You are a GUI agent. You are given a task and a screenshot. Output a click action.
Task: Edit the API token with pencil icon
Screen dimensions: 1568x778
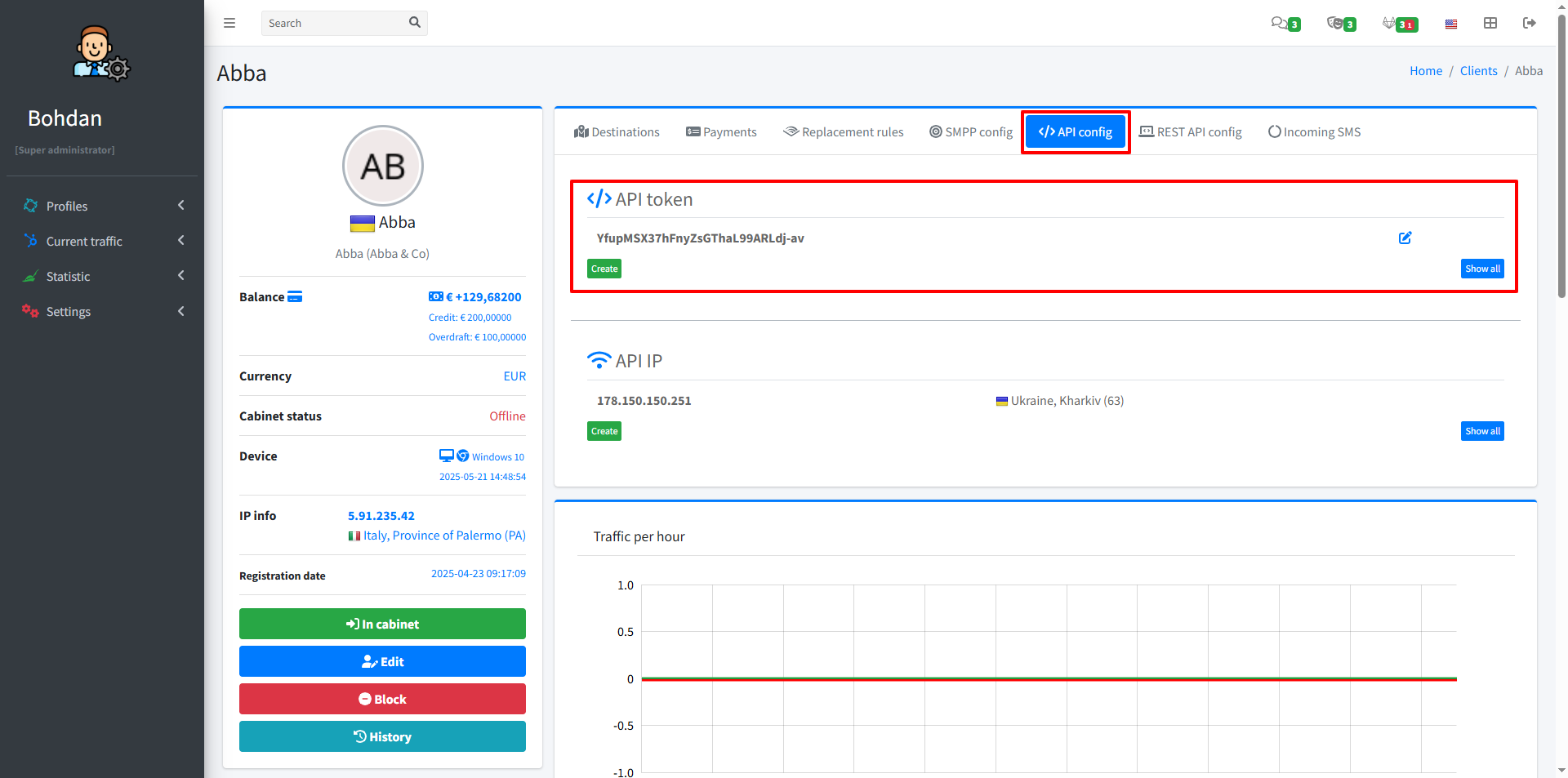coord(1405,238)
